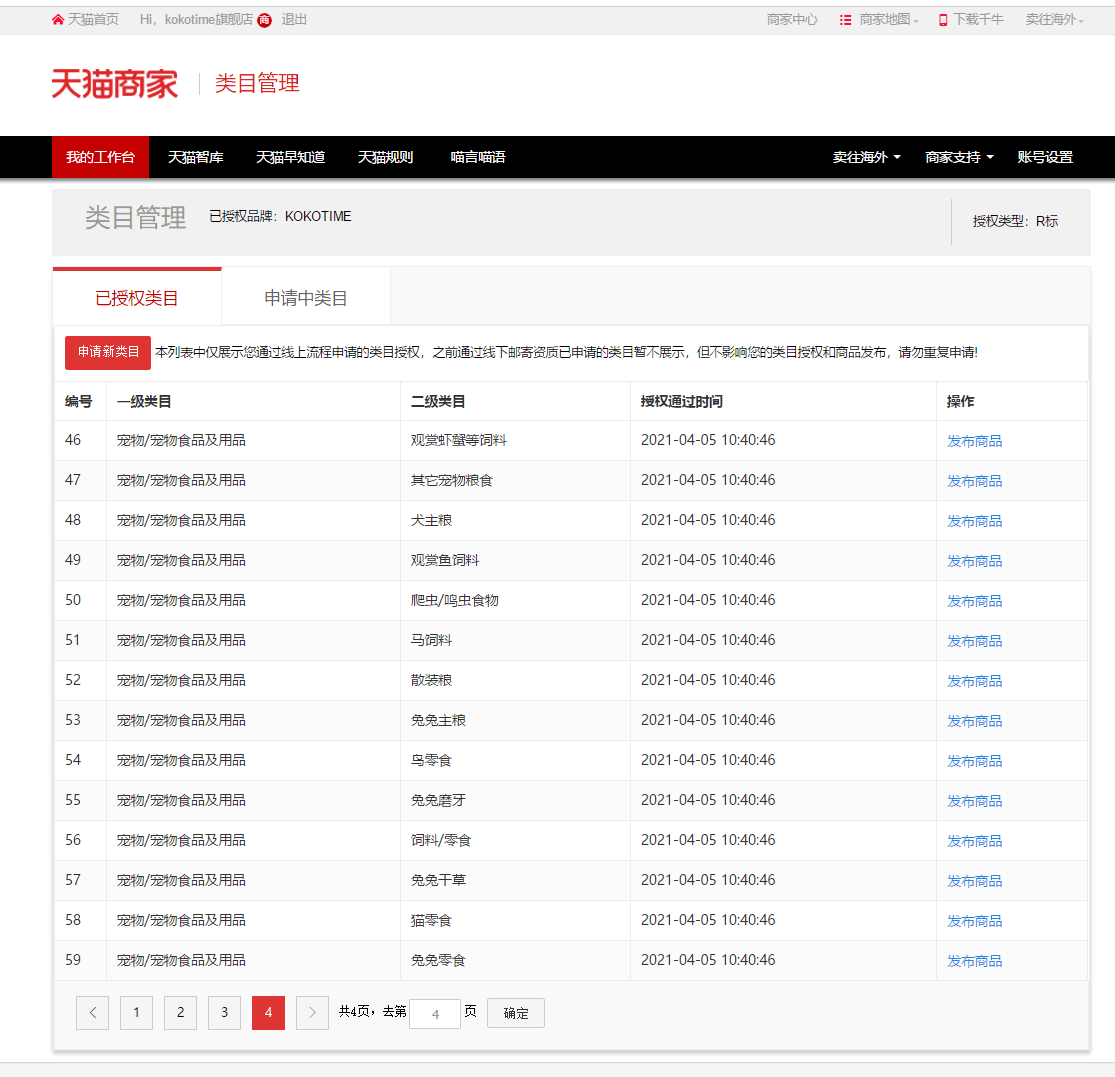This screenshot has width=1115, height=1077.
Task: Switch to the 申请中类目 tab
Action: (x=306, y=298)
